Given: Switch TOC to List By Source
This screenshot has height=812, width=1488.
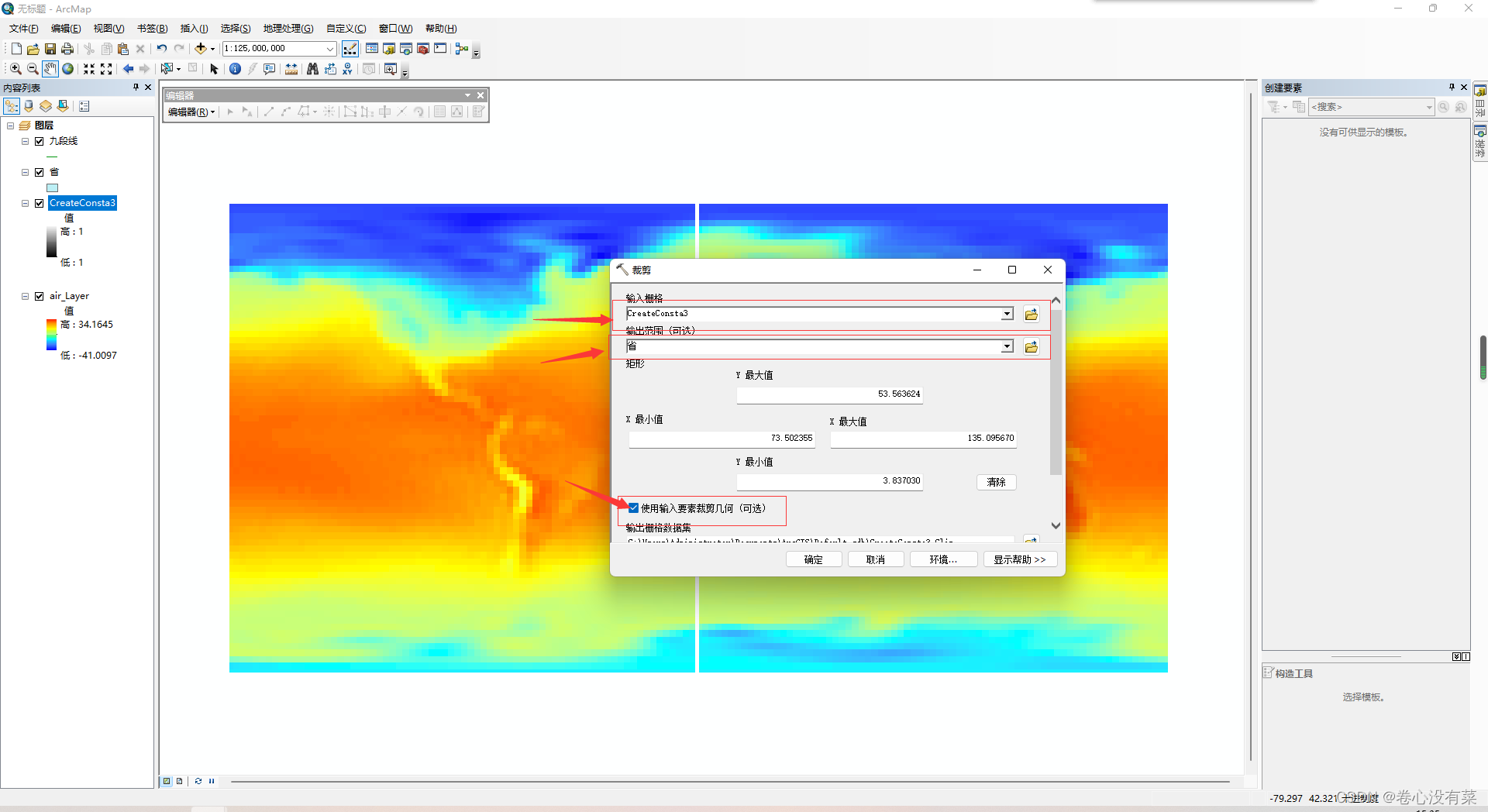Looking at the screenshot, I should (29, 106).
